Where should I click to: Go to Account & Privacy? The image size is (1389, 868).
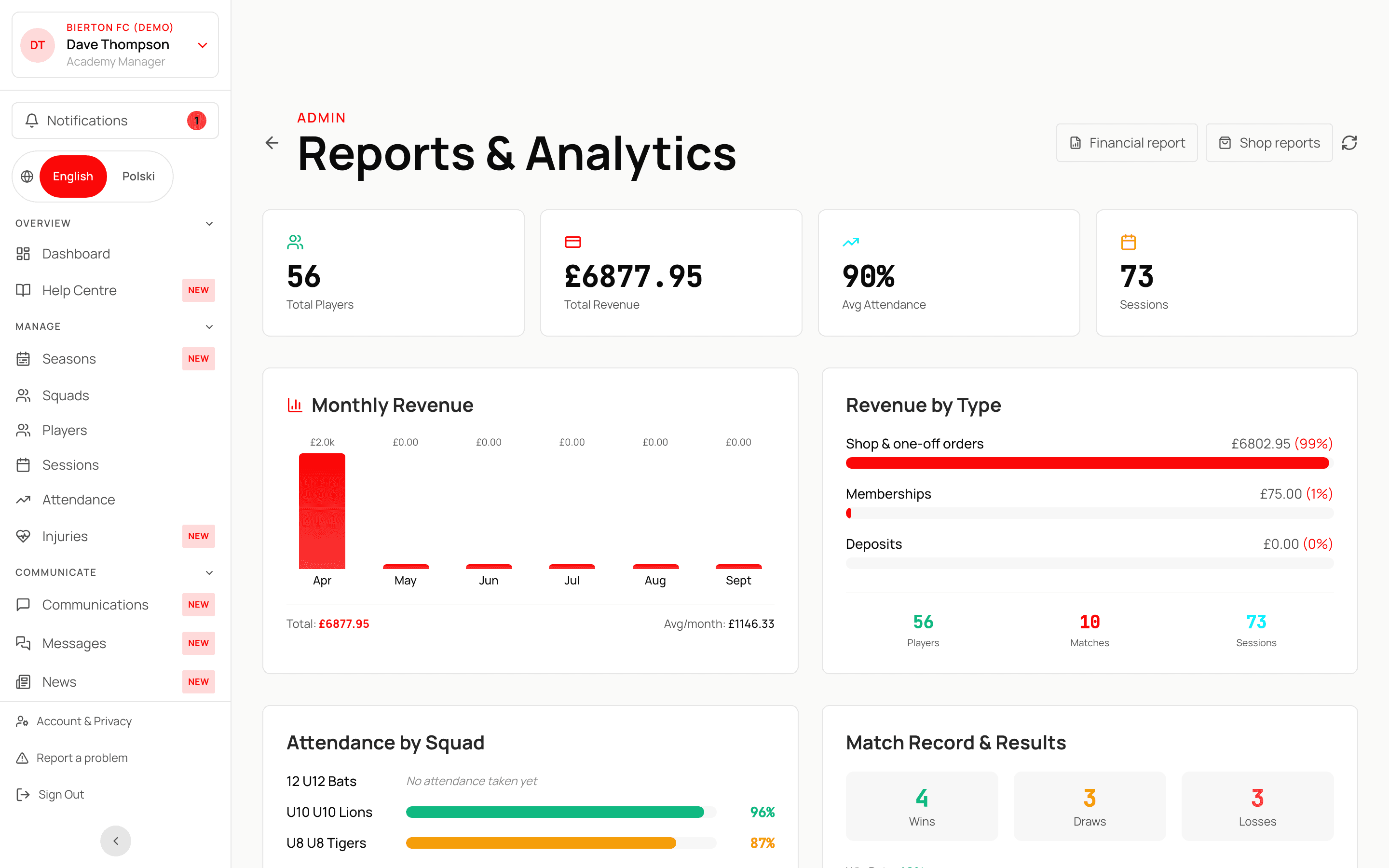pos(115,721)
